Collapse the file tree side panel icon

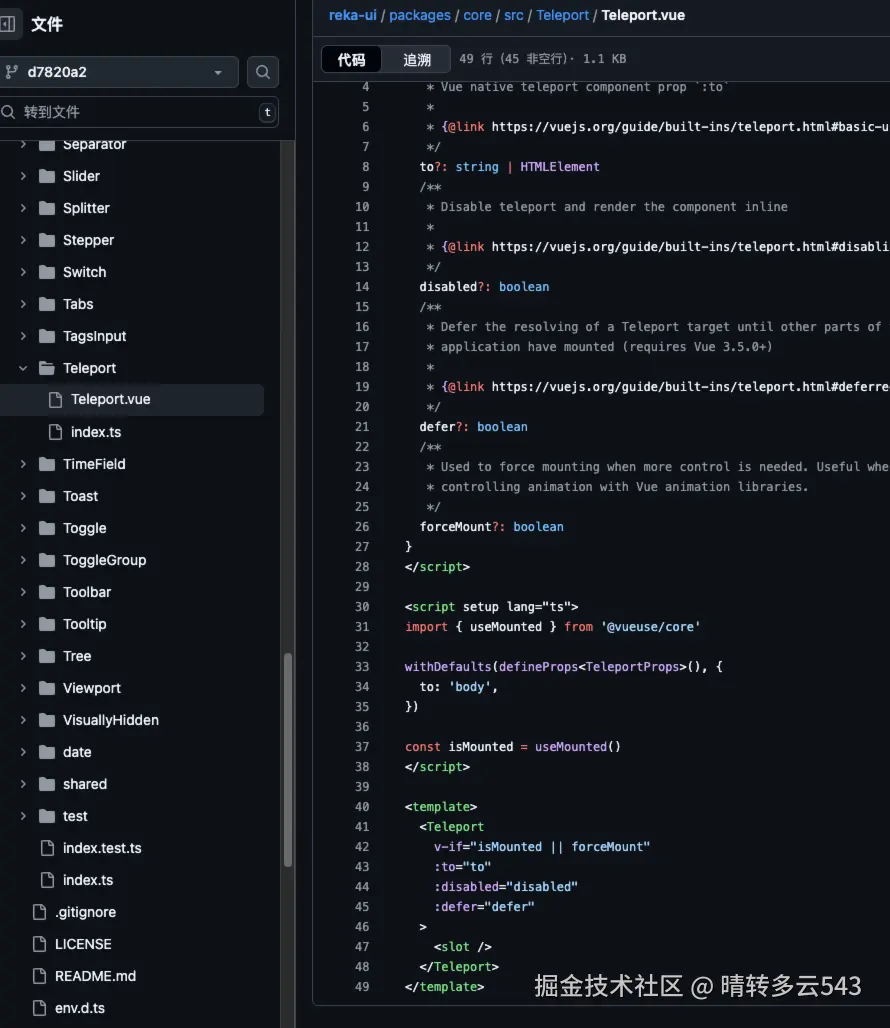(x=7, y=24)
